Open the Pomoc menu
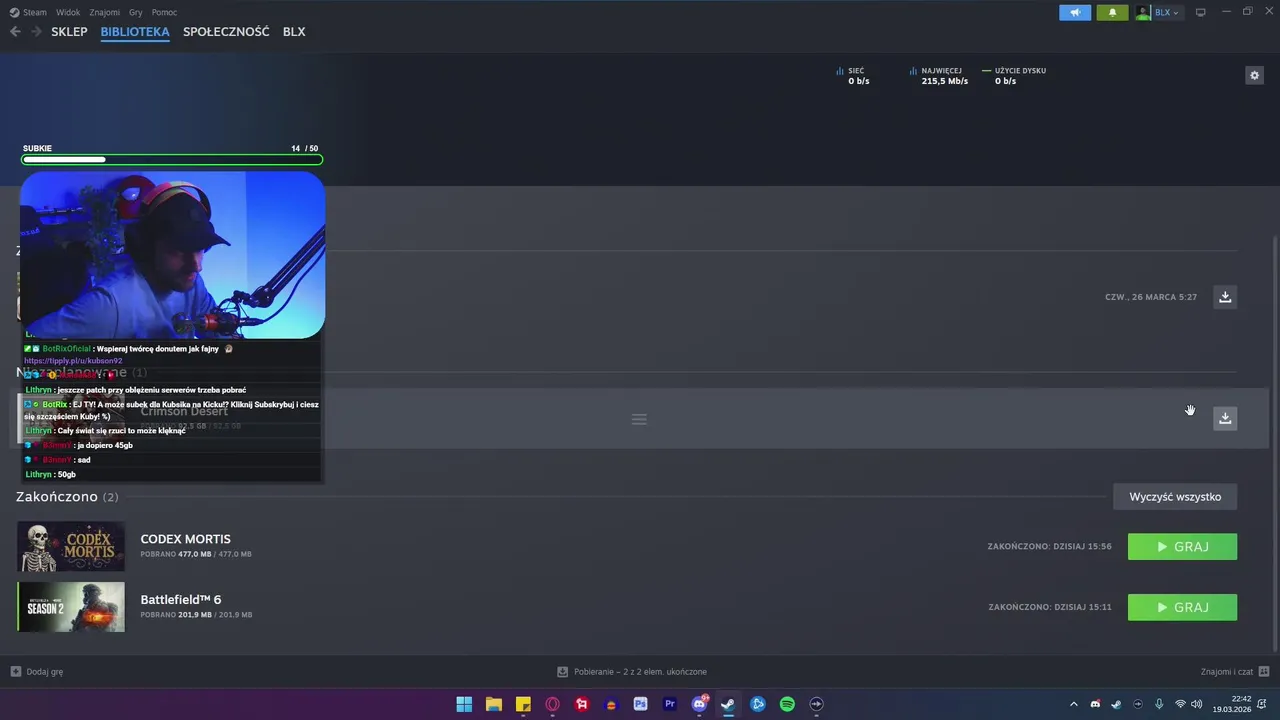This screenshot has height=720, width=1280. tap(164, 12)
